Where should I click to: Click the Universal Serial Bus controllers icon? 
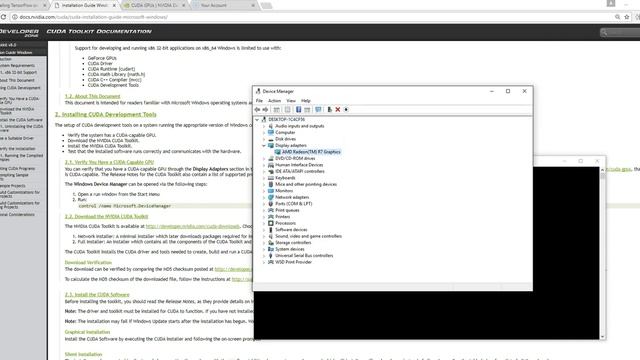tap(271, 256)
